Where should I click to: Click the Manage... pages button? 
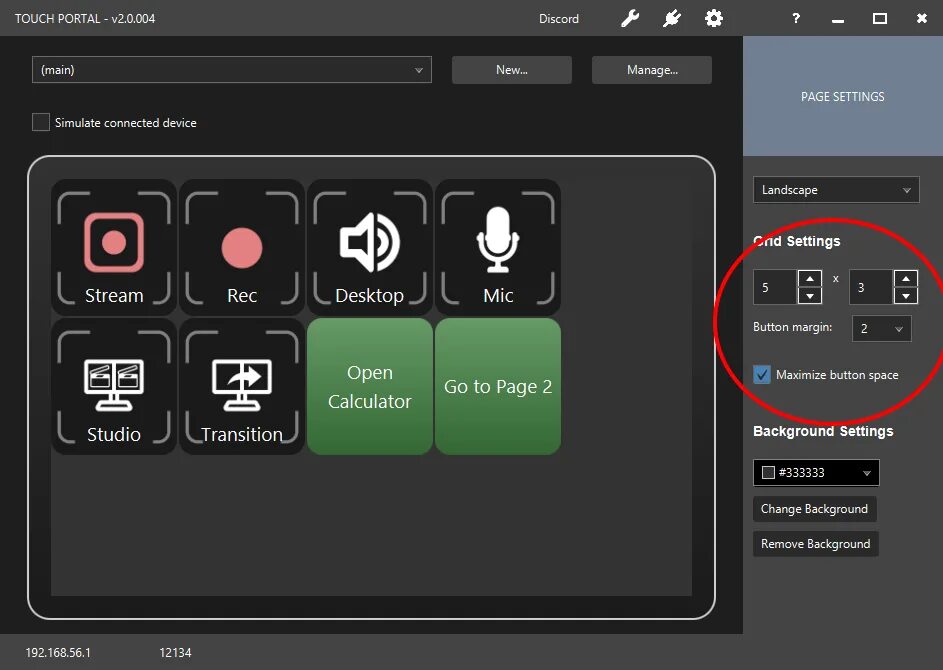coord(652,70)
